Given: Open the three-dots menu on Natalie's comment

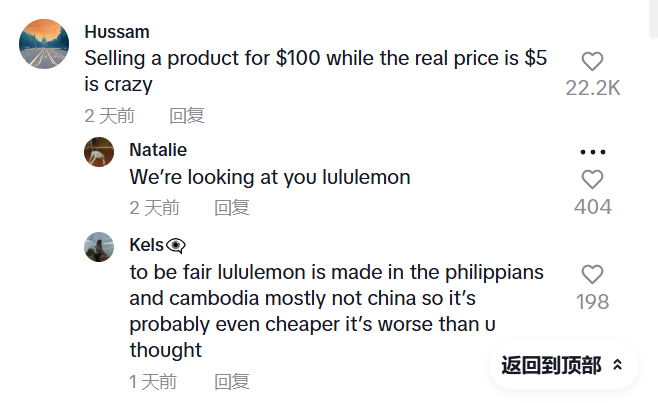Looking at the screenshot, I should click(x=592, y=152).
